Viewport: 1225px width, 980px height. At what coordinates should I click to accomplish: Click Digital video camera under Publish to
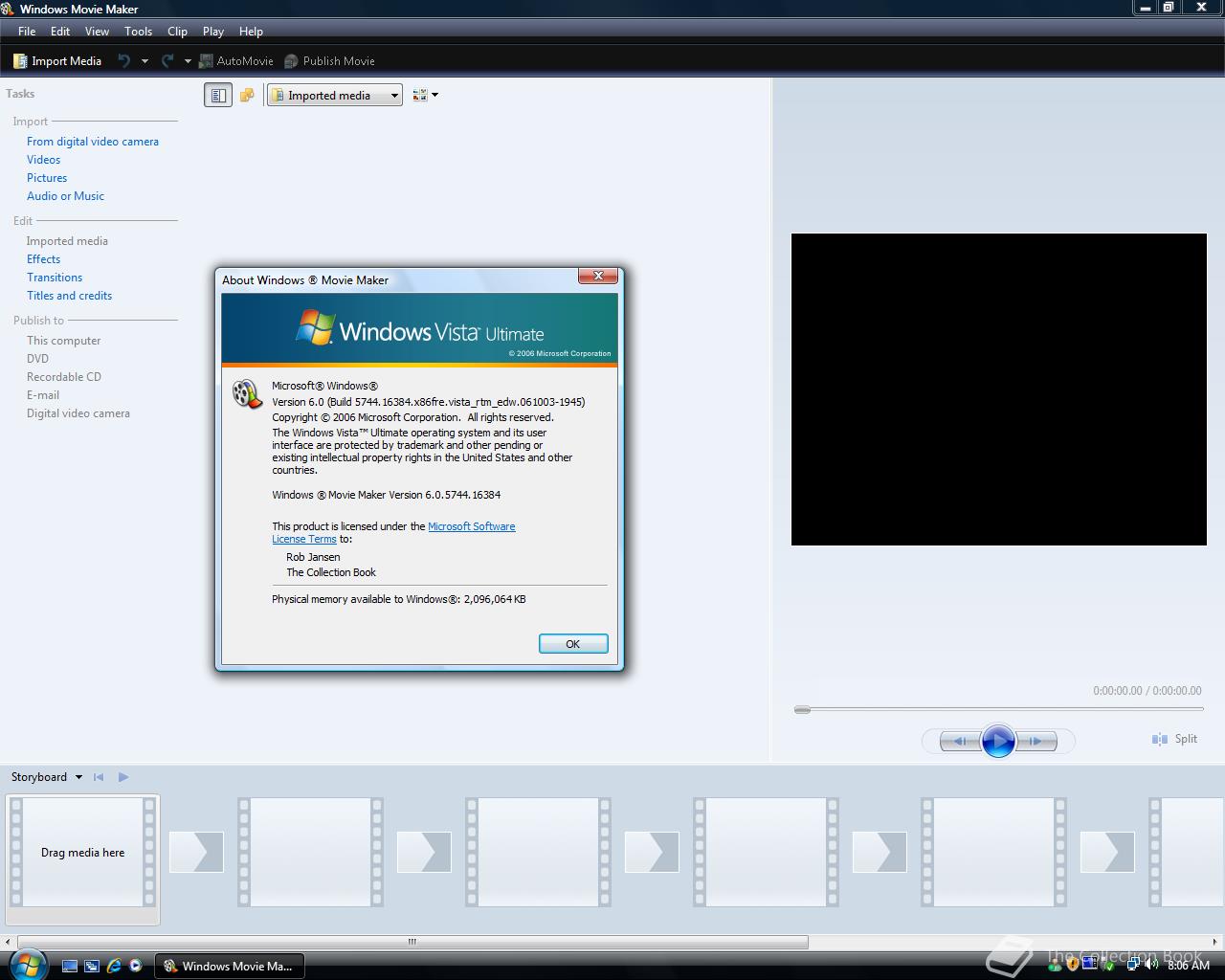[78, 413]
